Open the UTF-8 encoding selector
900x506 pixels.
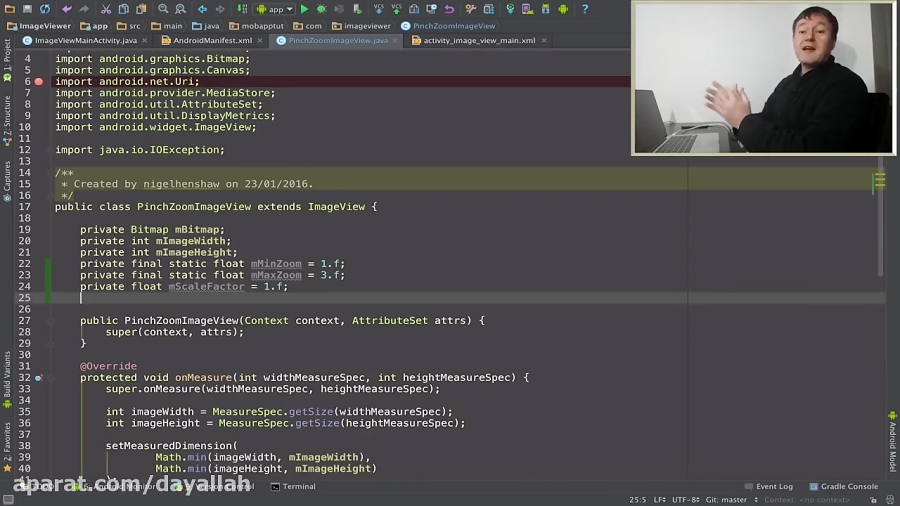(x=684, y=499)
